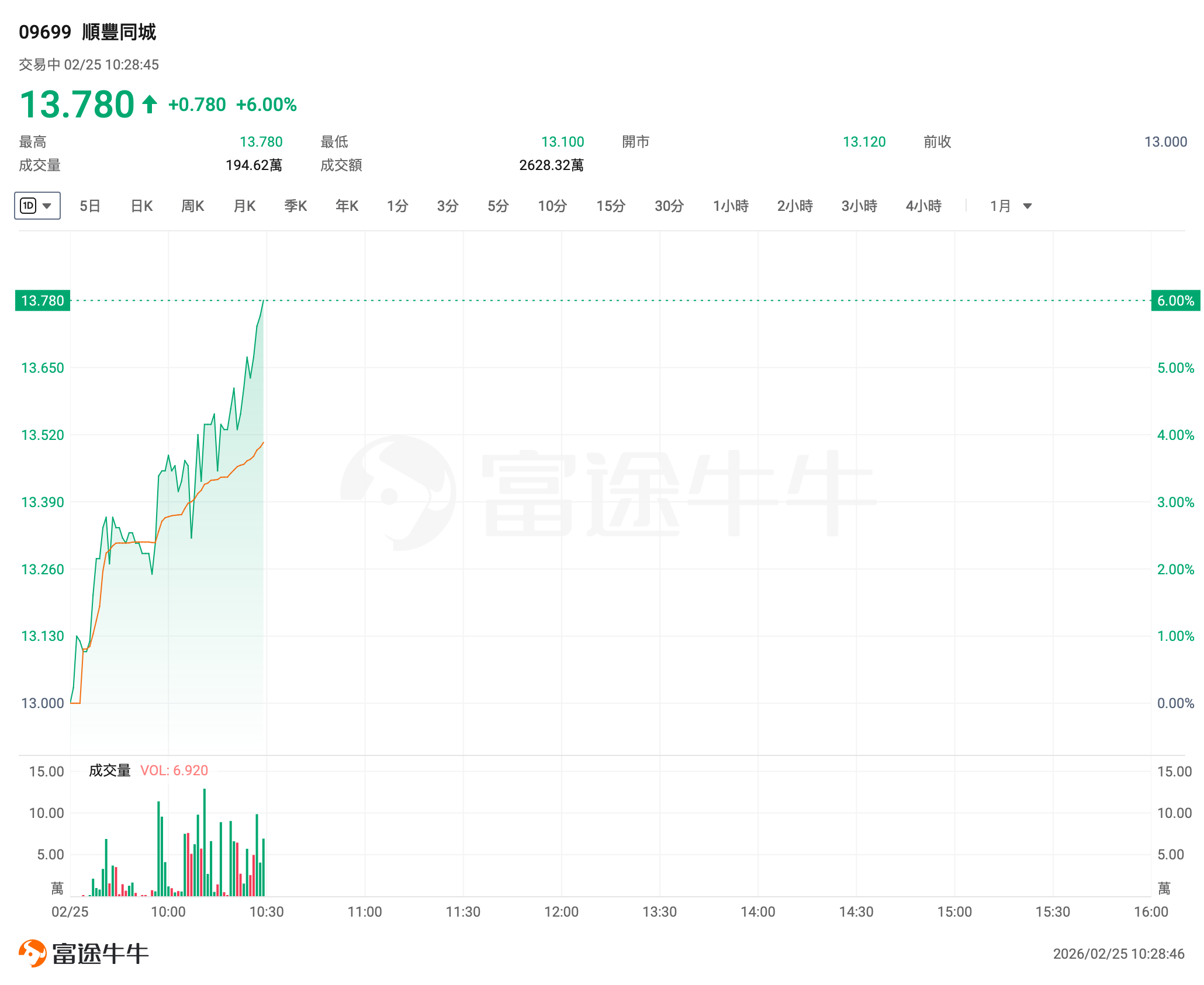Open the 年K yearly chart tab

pos(347,206)
